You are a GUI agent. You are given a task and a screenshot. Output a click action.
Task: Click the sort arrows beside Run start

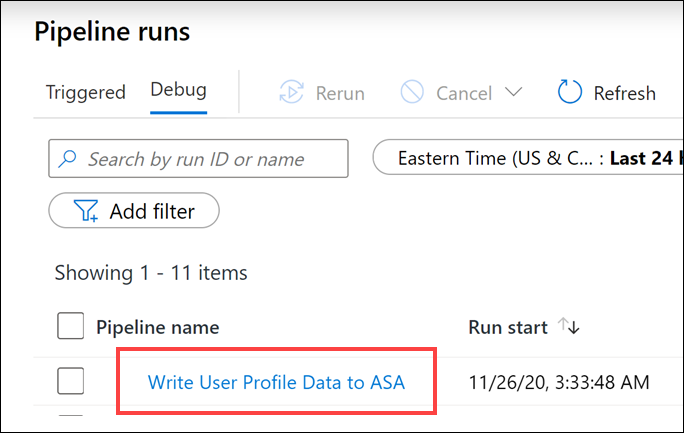(x=569, y=327)
